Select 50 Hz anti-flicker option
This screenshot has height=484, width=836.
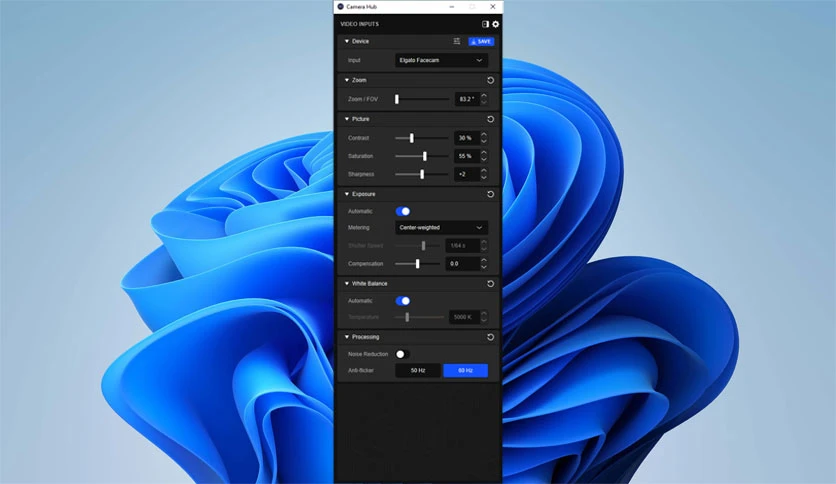coord(418,370)
